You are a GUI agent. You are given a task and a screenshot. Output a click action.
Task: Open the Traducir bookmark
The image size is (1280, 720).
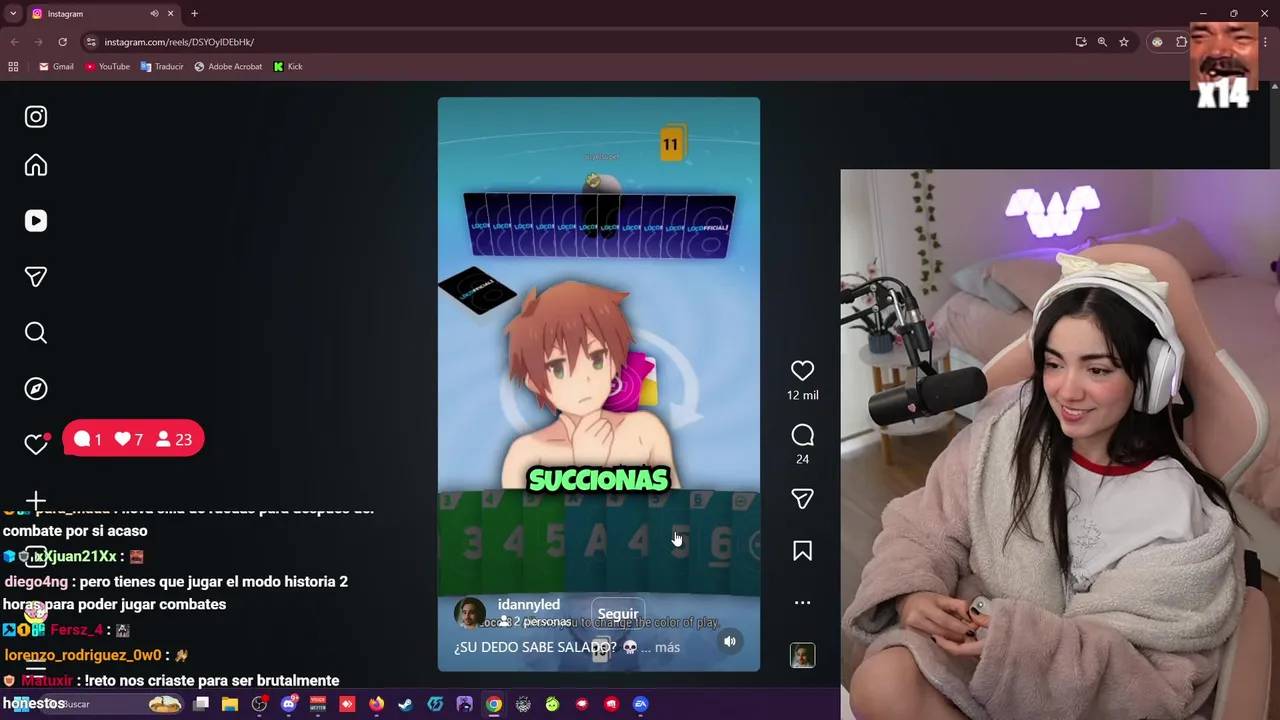pos(162,67)
